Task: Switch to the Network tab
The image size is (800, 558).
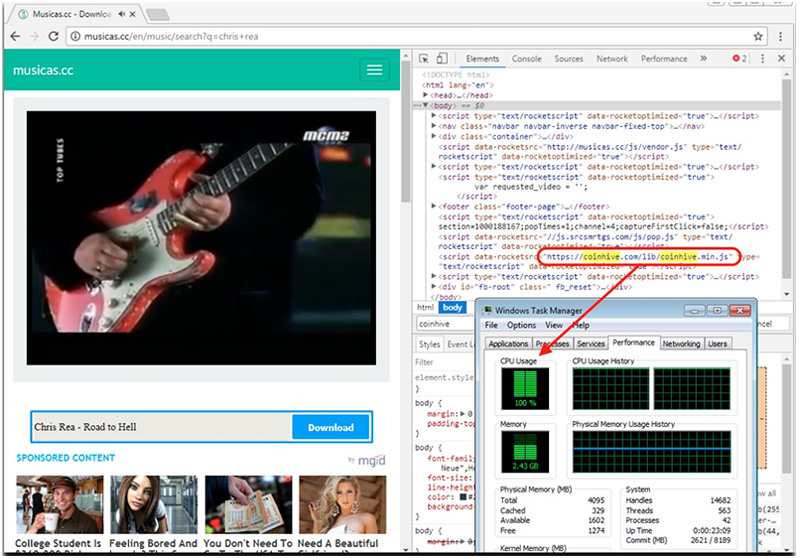Action: pyautogui.click(x=612, y=59)
